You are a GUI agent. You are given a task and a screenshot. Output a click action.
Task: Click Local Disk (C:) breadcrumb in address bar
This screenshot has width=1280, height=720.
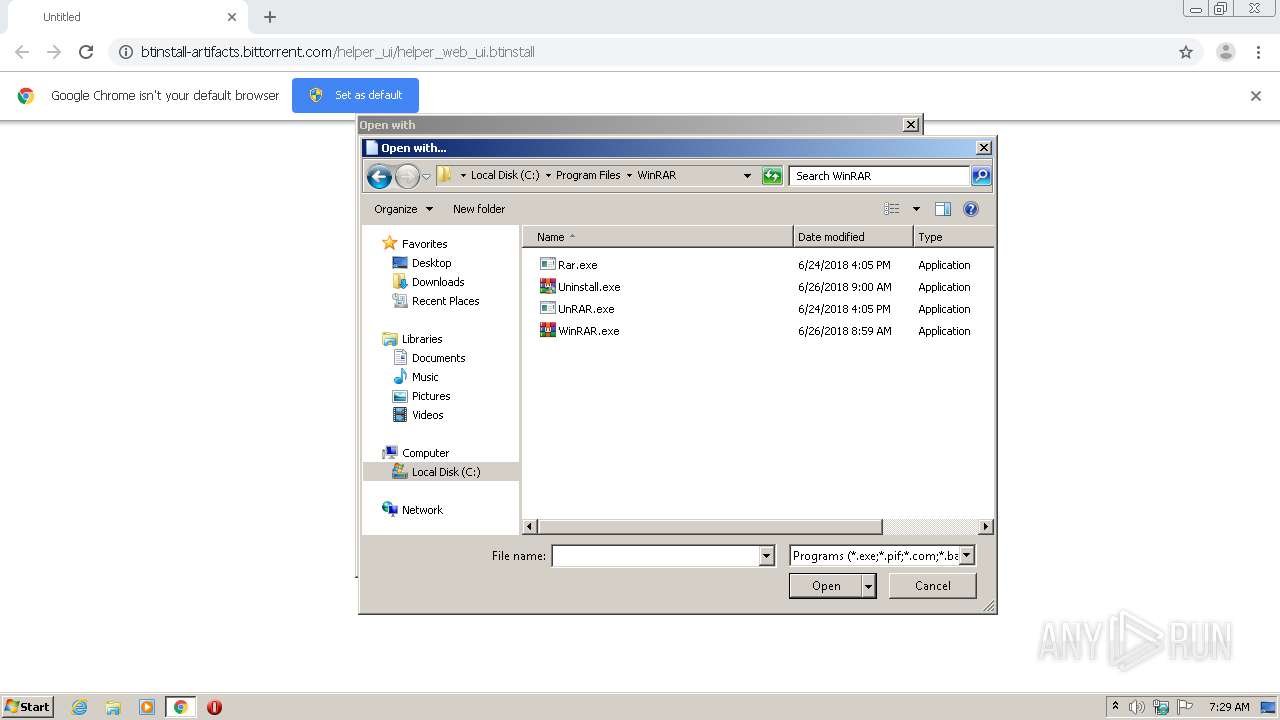pos(505,175)
